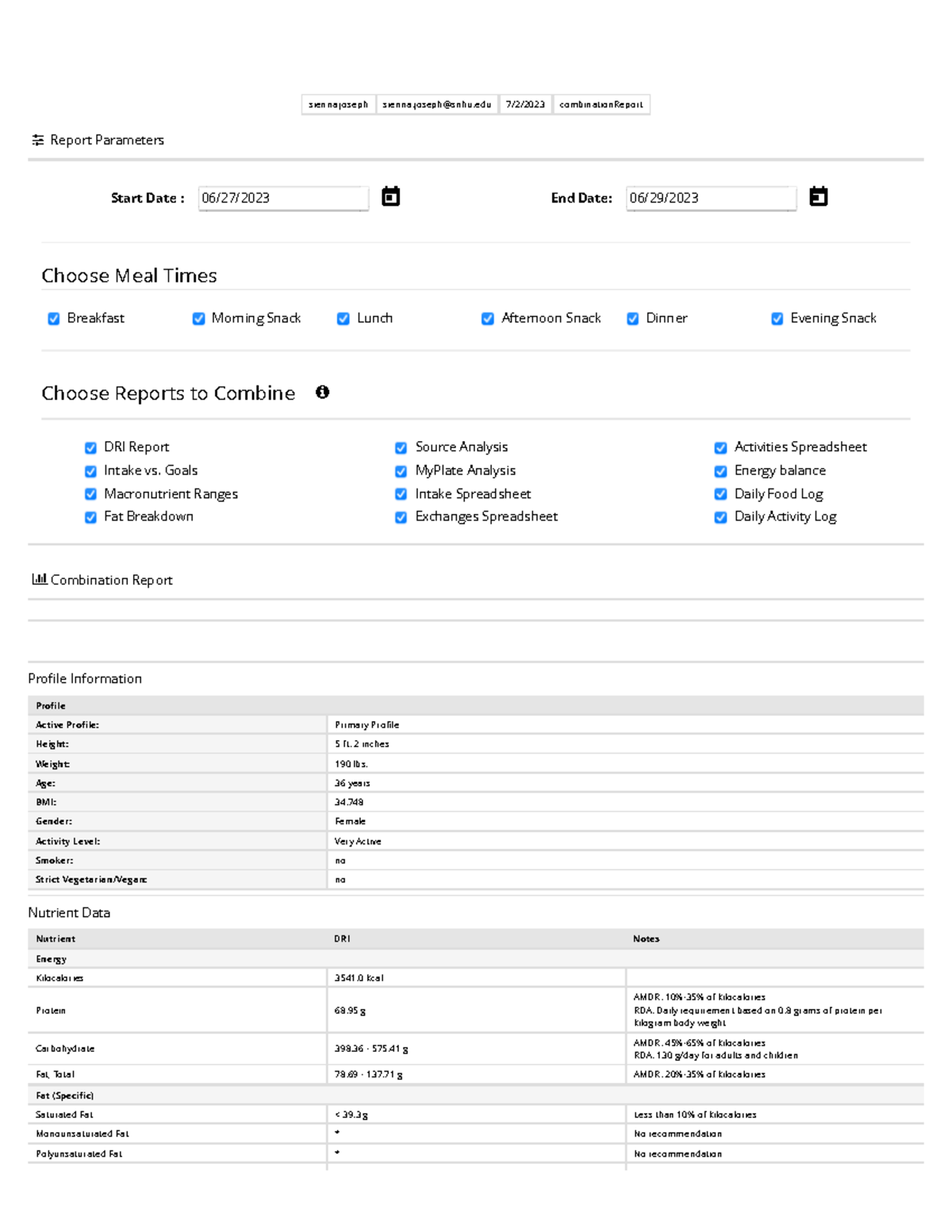
Task: Click the End Date input field
Action: click(712, 198)
